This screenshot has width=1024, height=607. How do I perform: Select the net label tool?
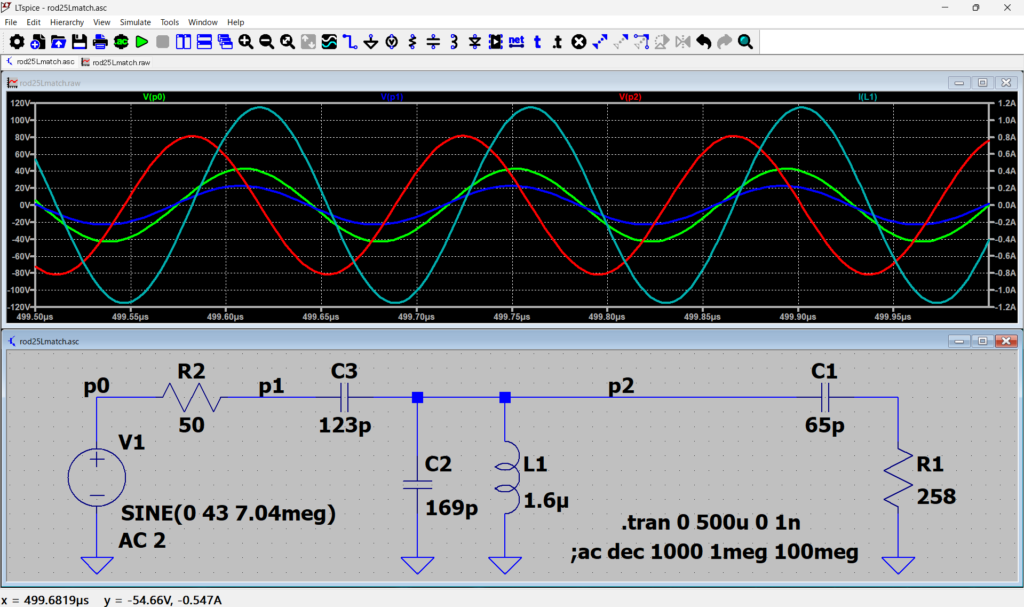pyautogui.click(x=516, y=42)
